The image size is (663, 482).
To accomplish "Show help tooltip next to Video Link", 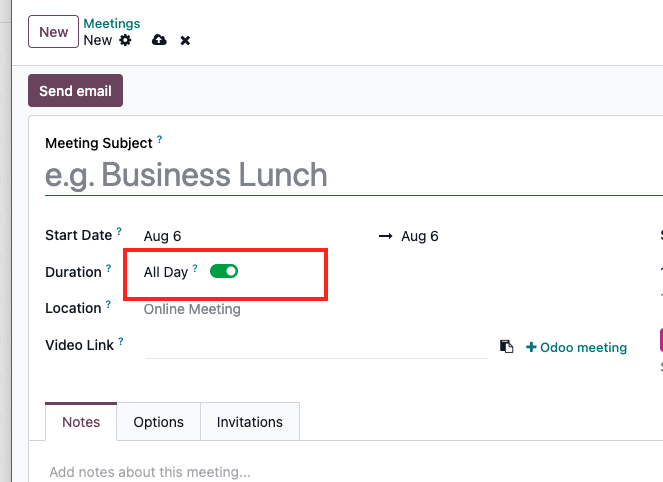I will pyautogui.click(x=121, y=341).
